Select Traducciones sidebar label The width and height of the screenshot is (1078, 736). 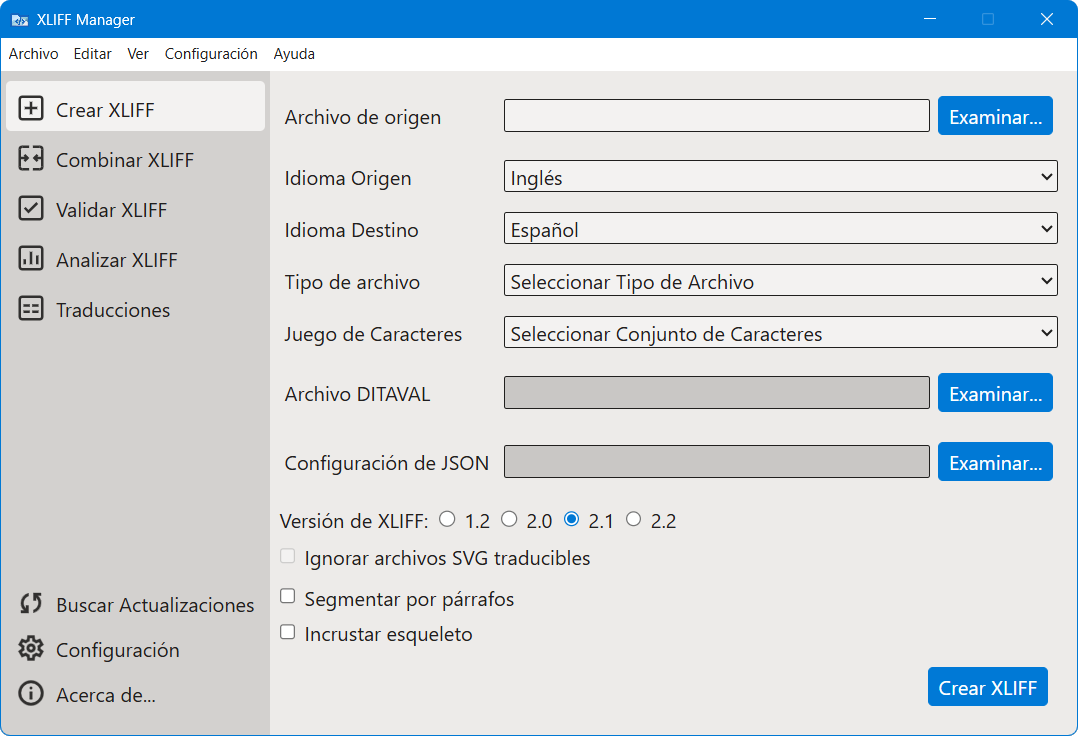click(x=113, y=311)
